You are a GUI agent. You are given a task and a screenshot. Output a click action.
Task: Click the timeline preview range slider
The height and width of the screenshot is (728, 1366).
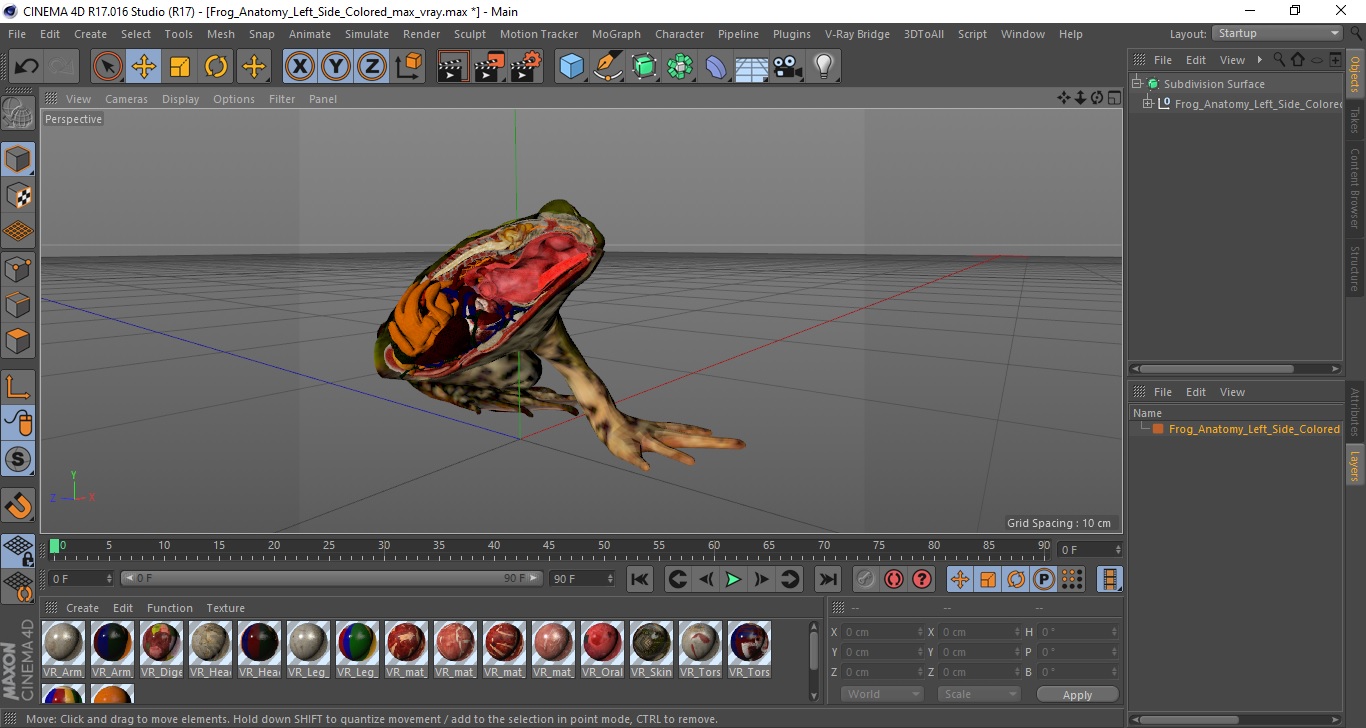332,578
